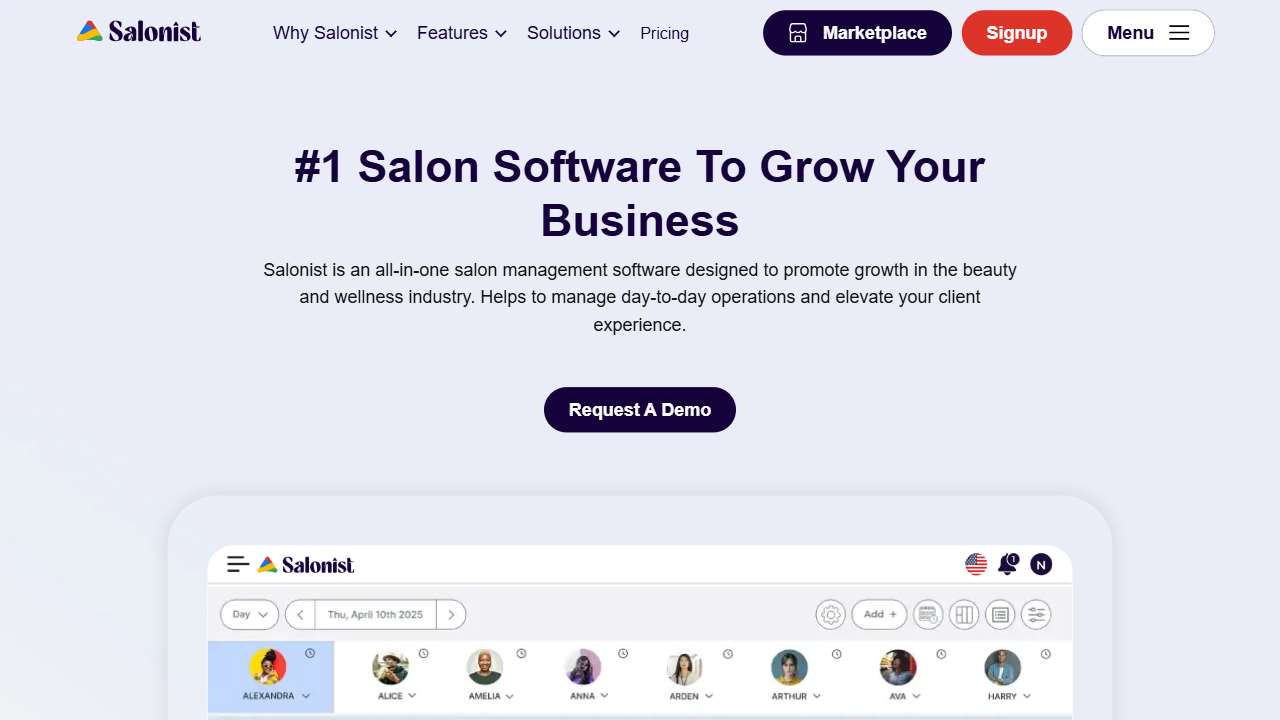Open the calendar settings gear icon
This screenshot has height=720, width=1280.
(x=830, y=615)
